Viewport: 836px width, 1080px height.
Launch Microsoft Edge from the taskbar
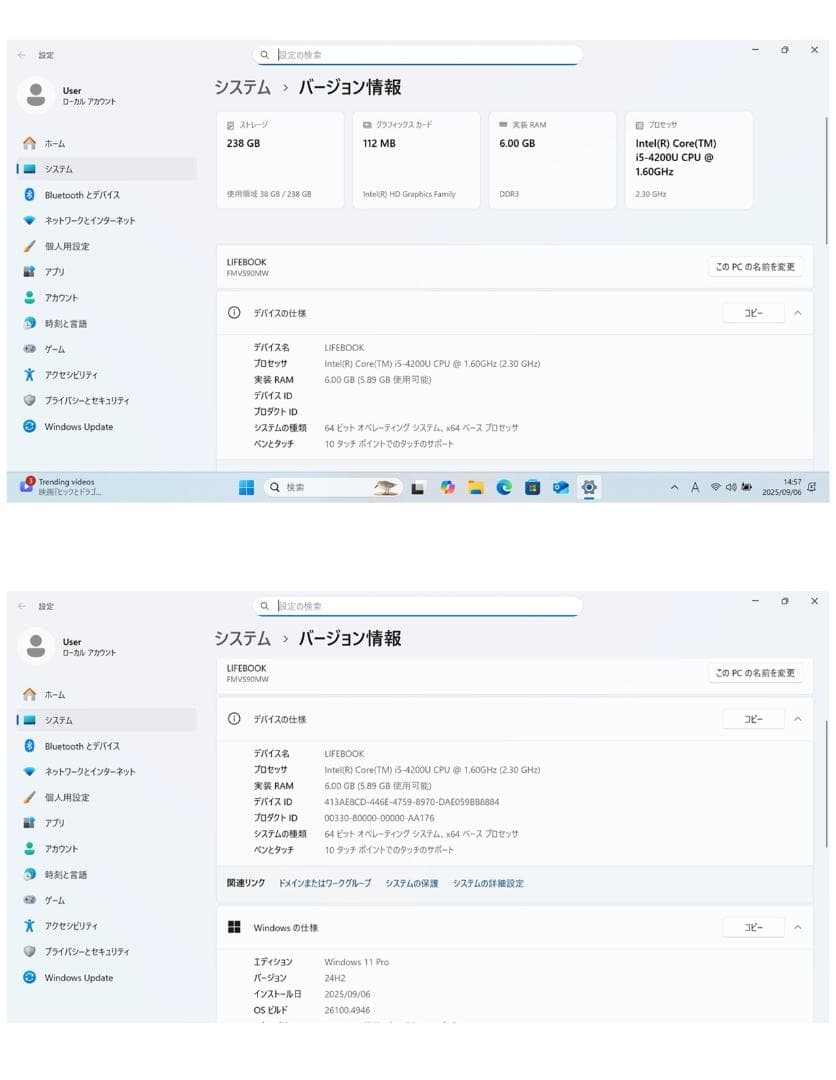click(504, 487)
